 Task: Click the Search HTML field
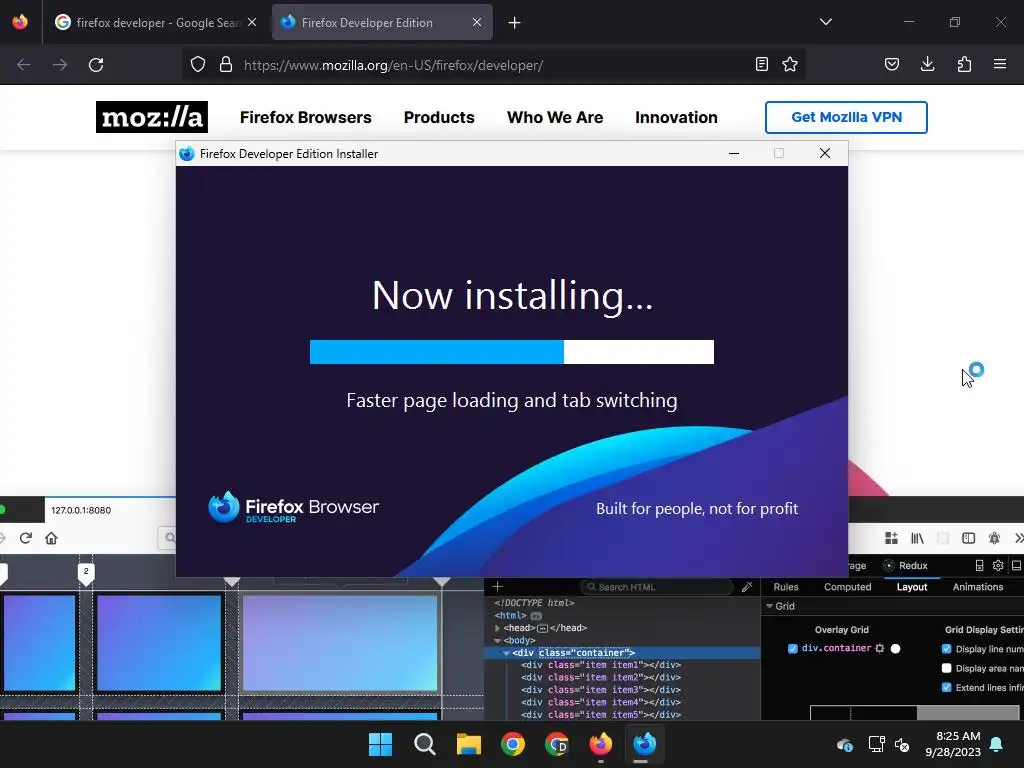click(656, 587)
